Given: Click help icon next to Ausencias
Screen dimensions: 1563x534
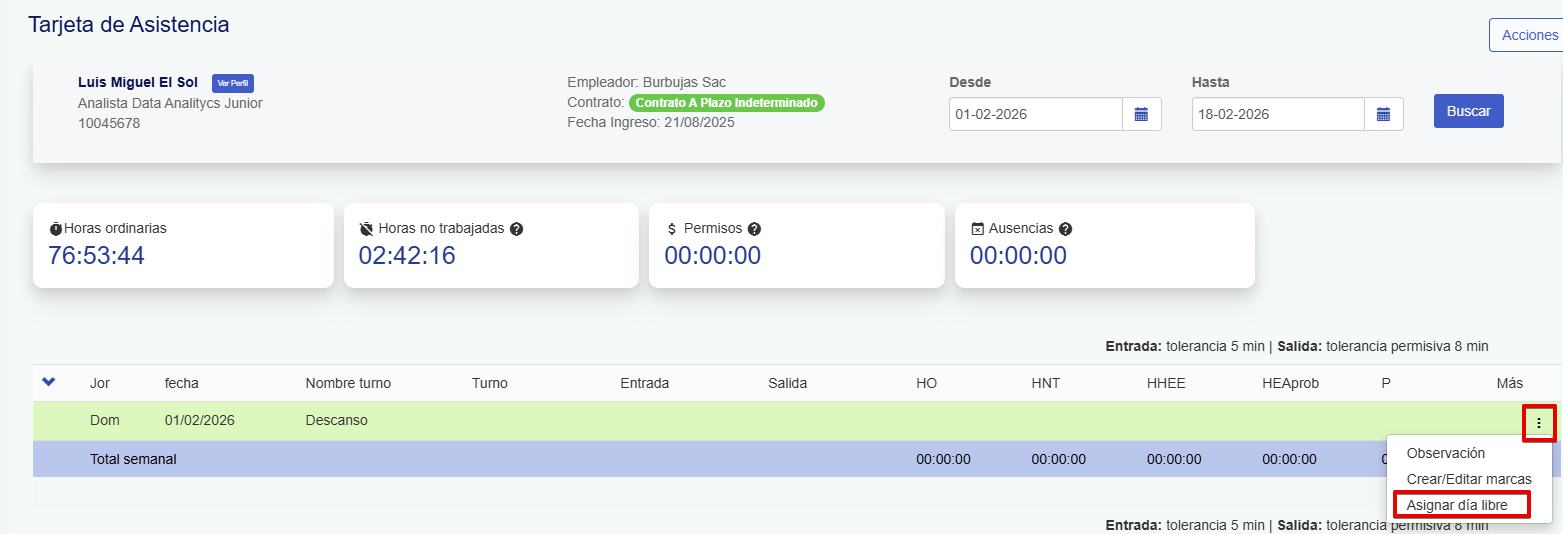Looking at the screenshot, I should [x=1065, y=229].
